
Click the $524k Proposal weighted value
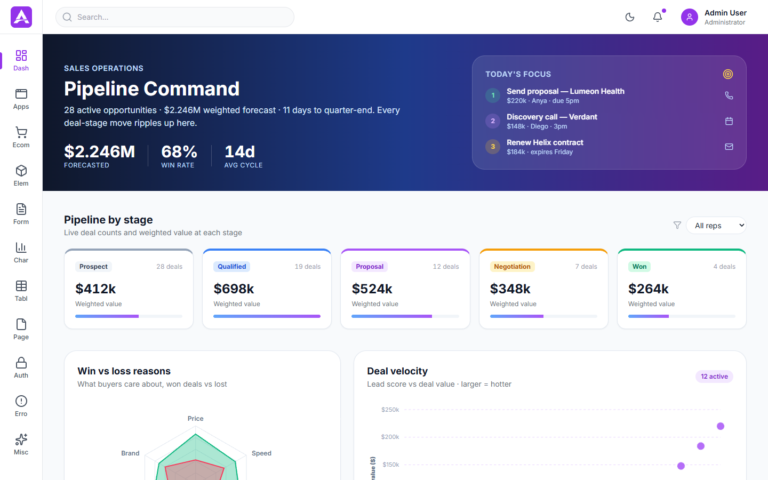tap(372, 289)
